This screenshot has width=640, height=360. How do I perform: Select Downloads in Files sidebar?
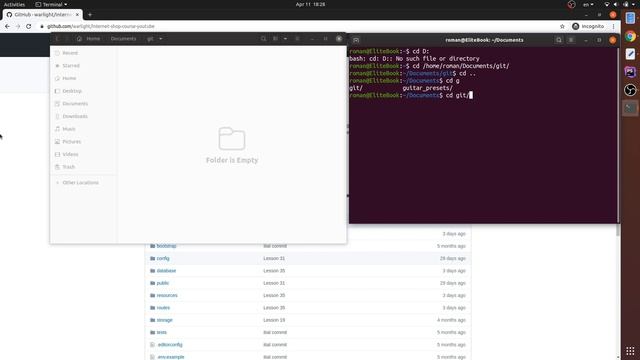tap(83, 116)
